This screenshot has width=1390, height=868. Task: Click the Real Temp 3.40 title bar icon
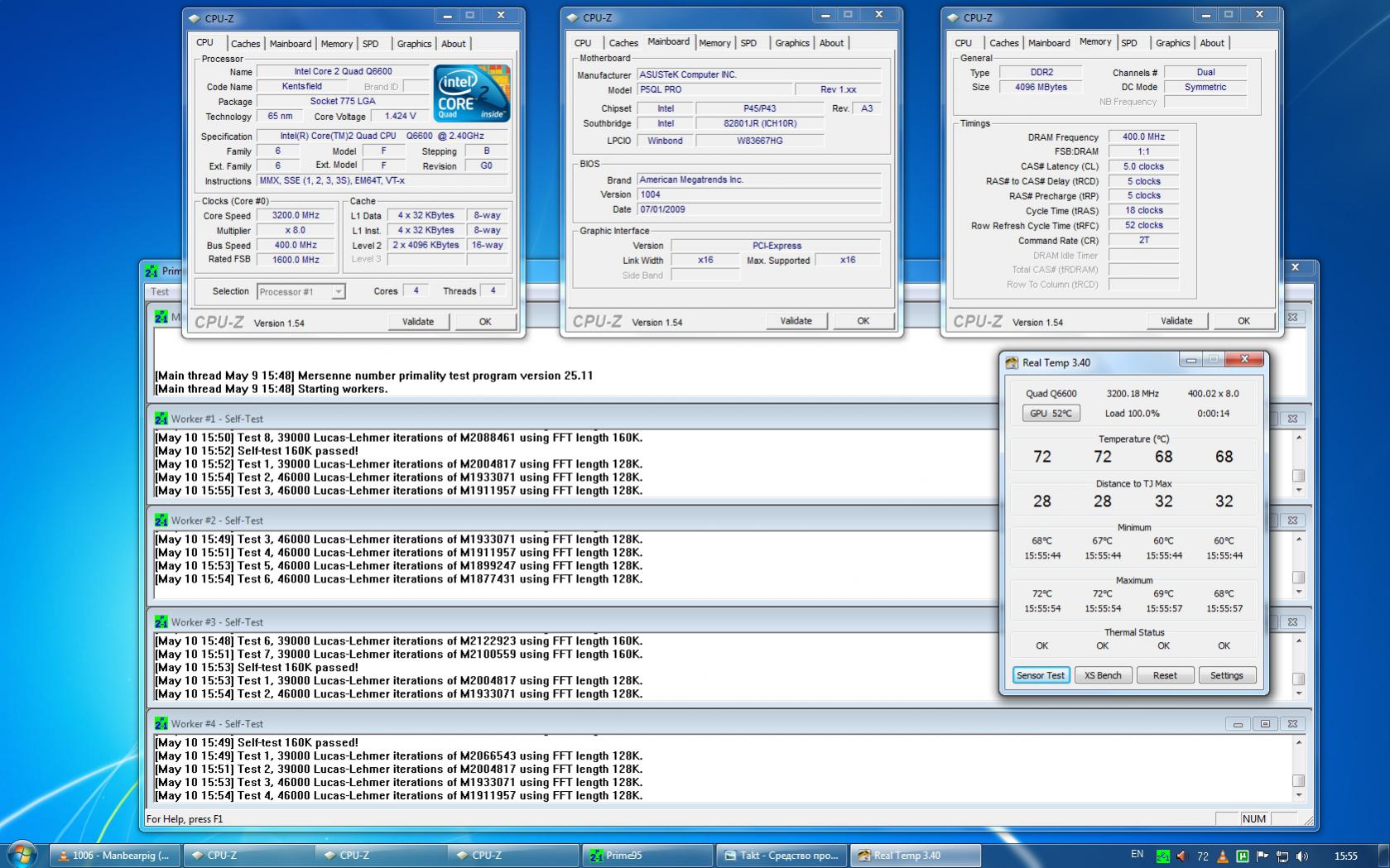pos(1012,362)
